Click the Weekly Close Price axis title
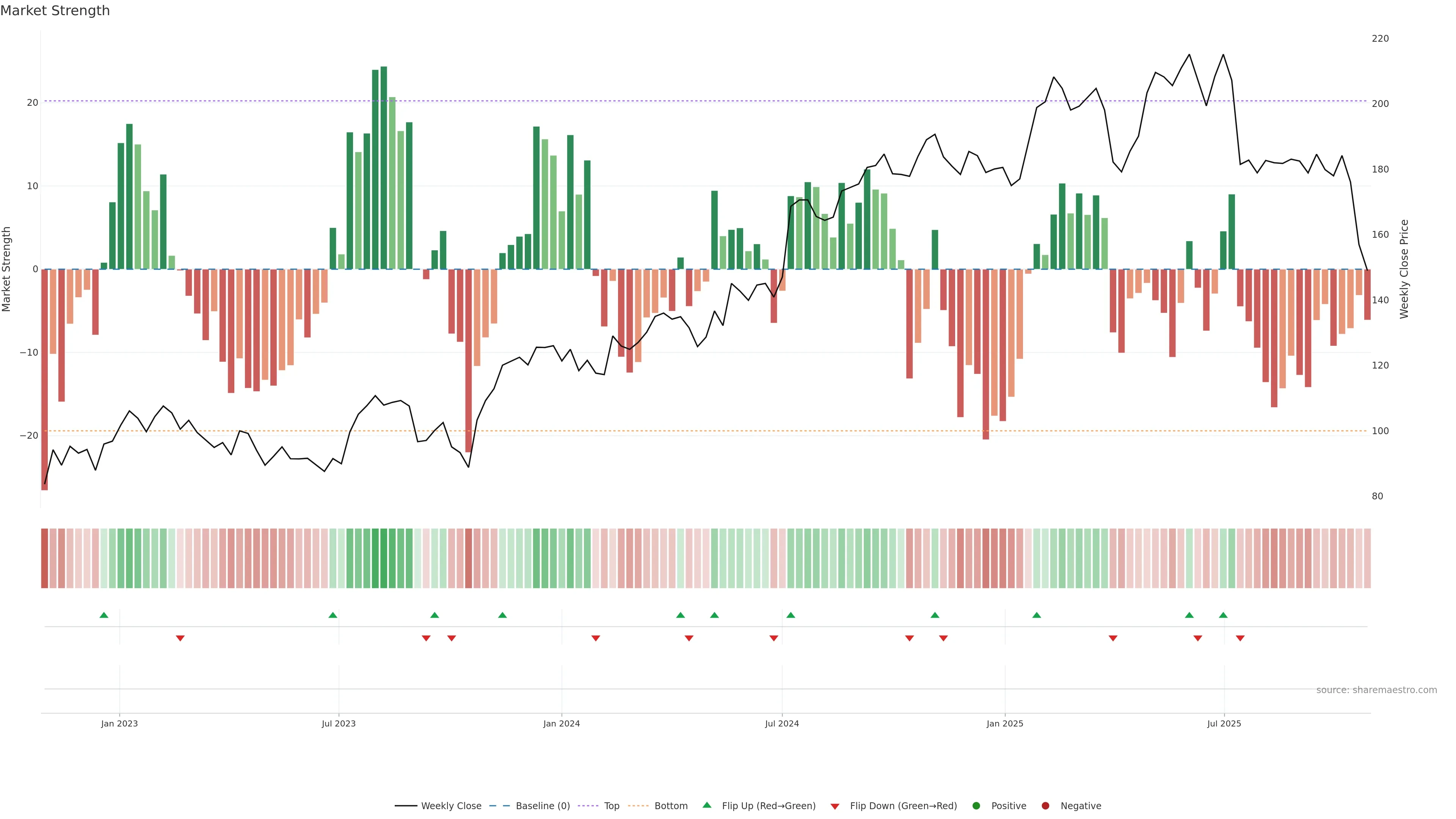Image resolution: width=1456 pixels, height=819 pixels. tap(1404, 269)
